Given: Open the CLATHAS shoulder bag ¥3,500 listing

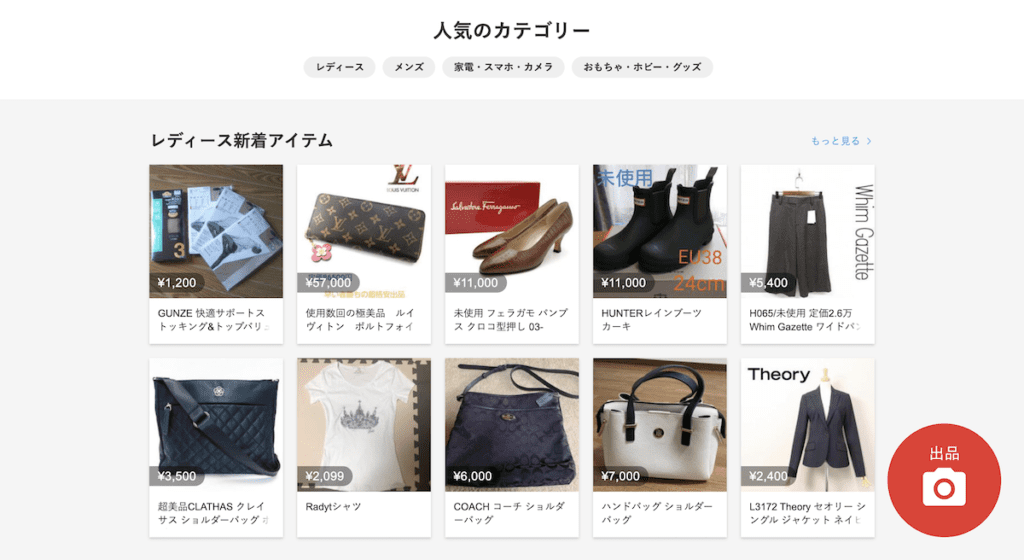Looking at the screenshot, I should (x=216, y=447).
